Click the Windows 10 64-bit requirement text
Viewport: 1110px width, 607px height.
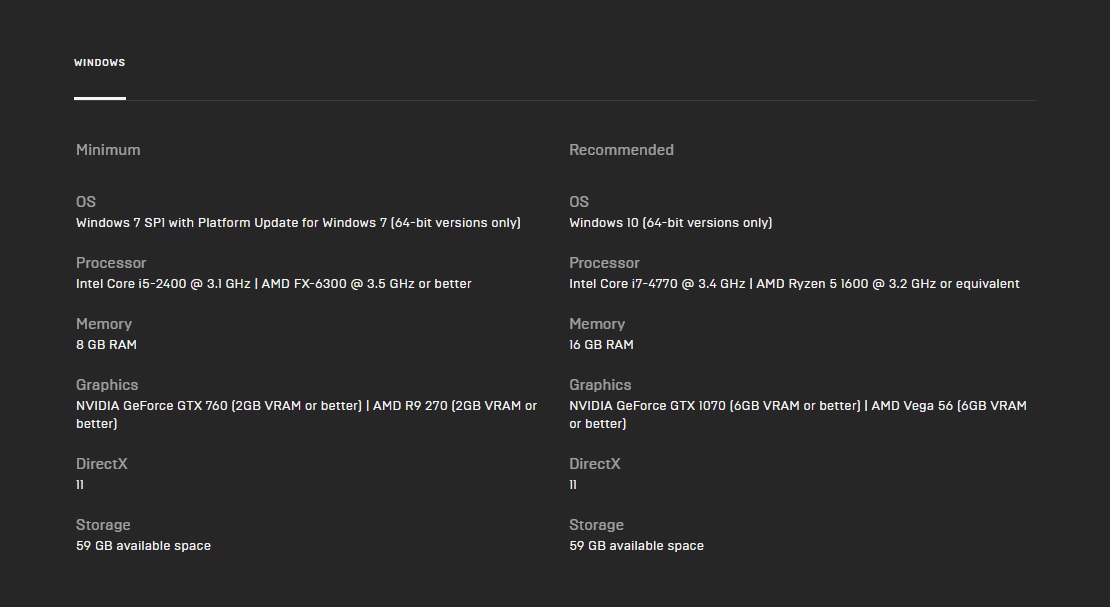(x=670, y=223)
